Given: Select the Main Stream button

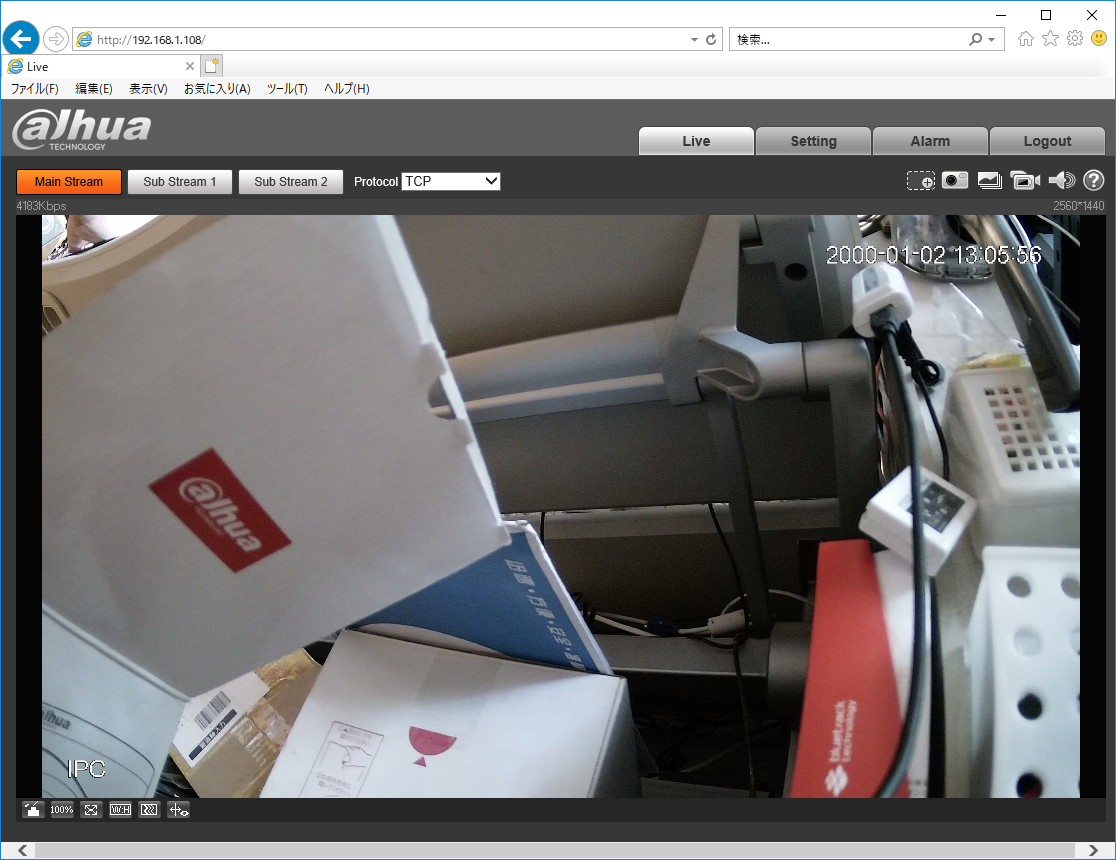Looking at the screenshot, I should pos(69,182).
